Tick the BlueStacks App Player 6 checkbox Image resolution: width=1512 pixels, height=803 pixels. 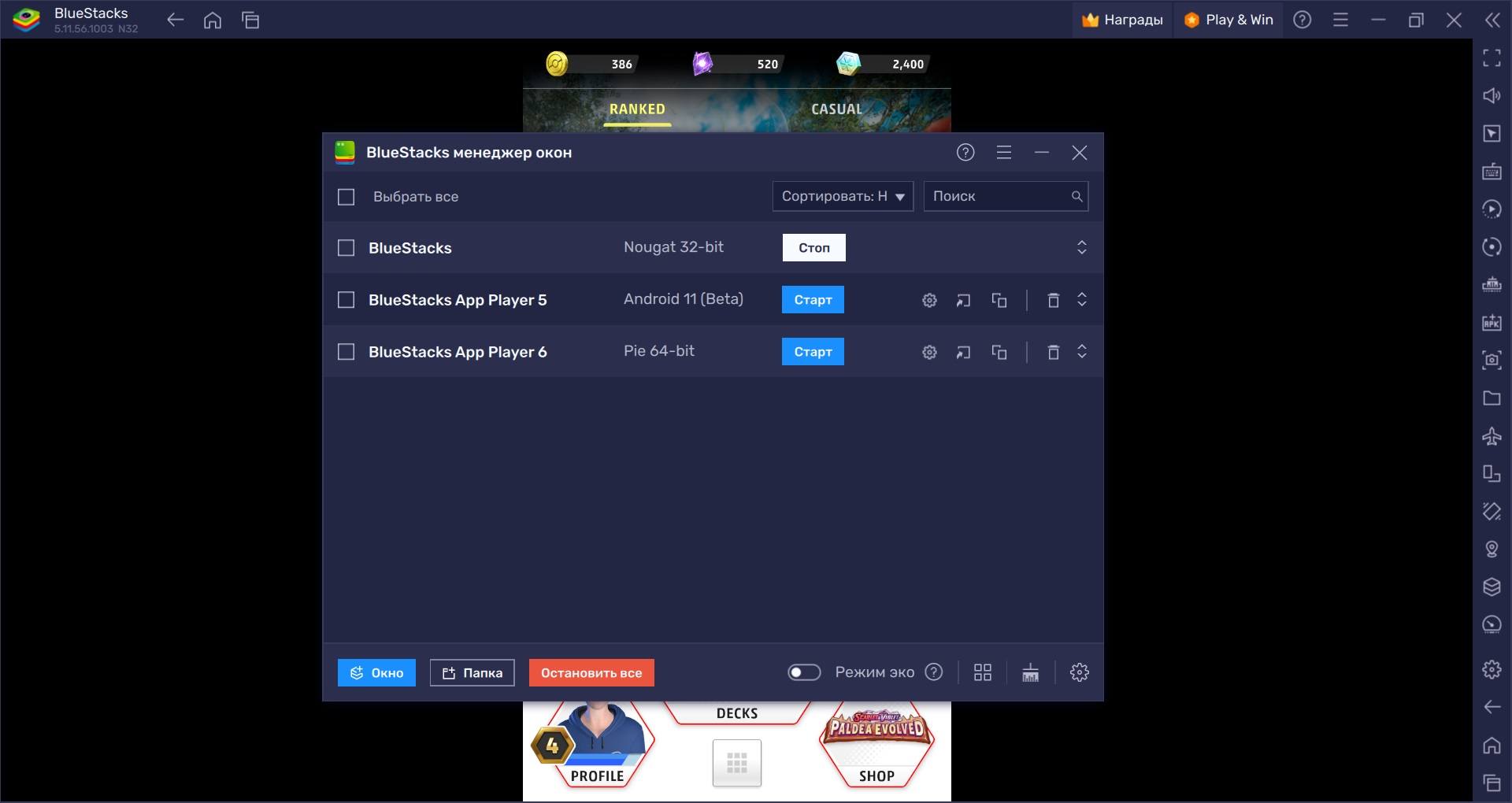(346, 352)
